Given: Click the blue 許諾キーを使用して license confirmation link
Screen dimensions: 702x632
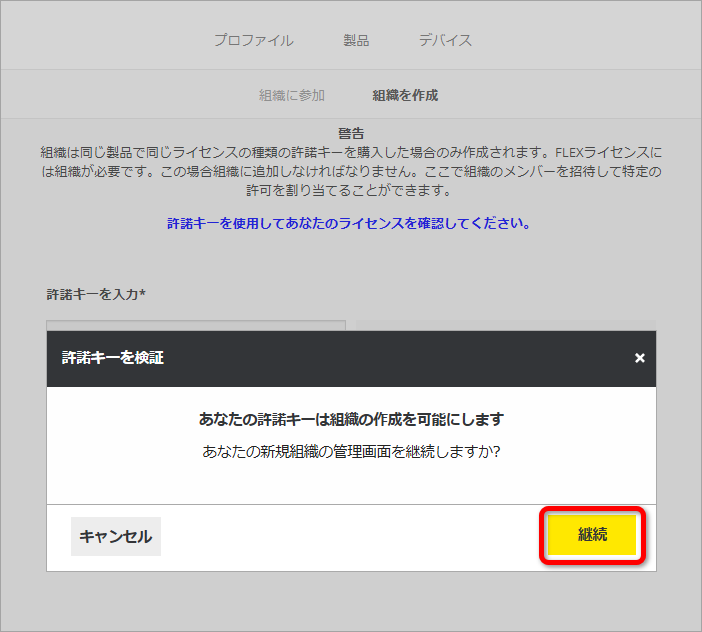Looking at the screenshot, I should (349, 223).
